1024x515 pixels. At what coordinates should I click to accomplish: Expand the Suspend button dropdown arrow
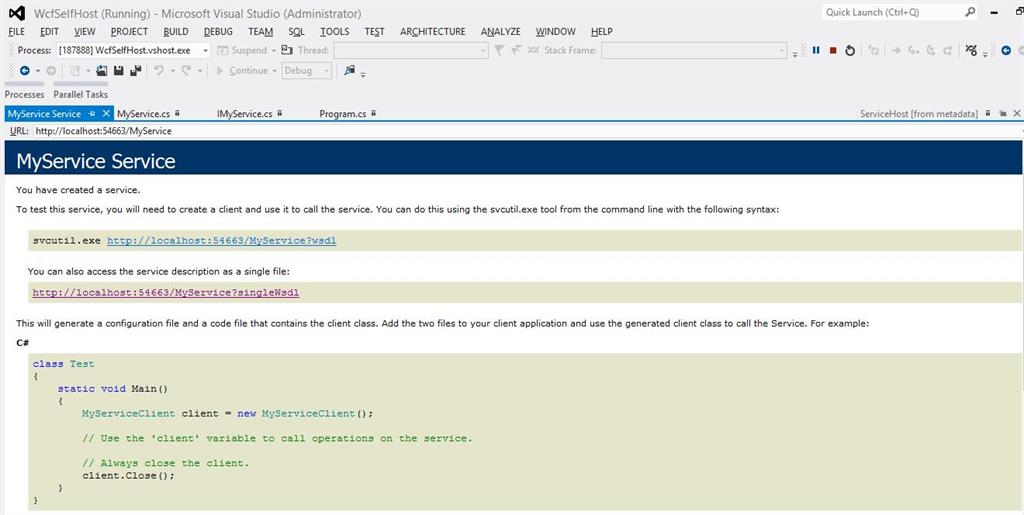coord(274,50)
